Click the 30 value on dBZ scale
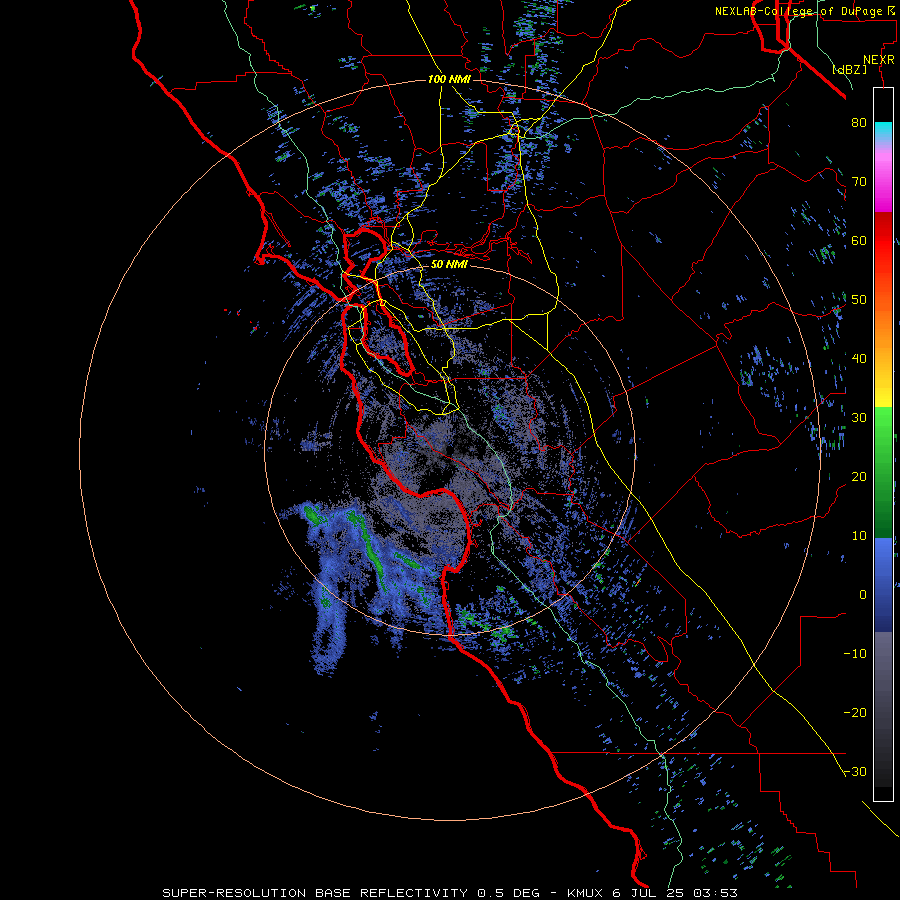900x900 pixels. pos(859,418)
